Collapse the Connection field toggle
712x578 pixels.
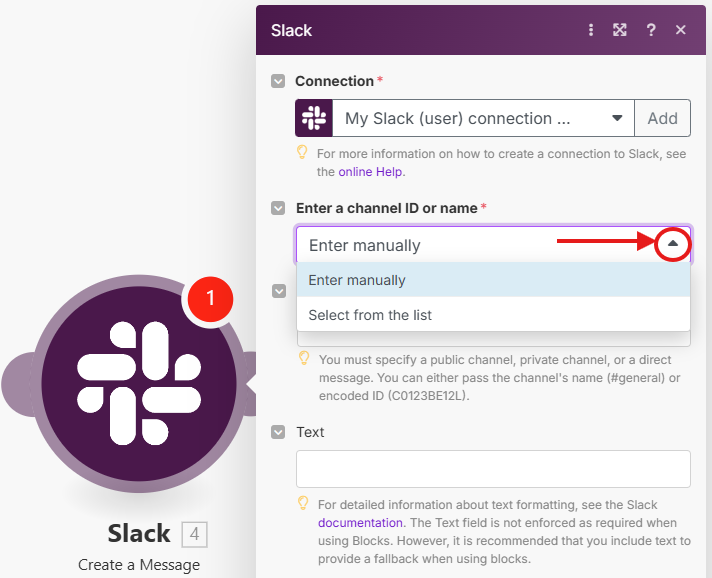pyautogui.click(x=278, y=81)
